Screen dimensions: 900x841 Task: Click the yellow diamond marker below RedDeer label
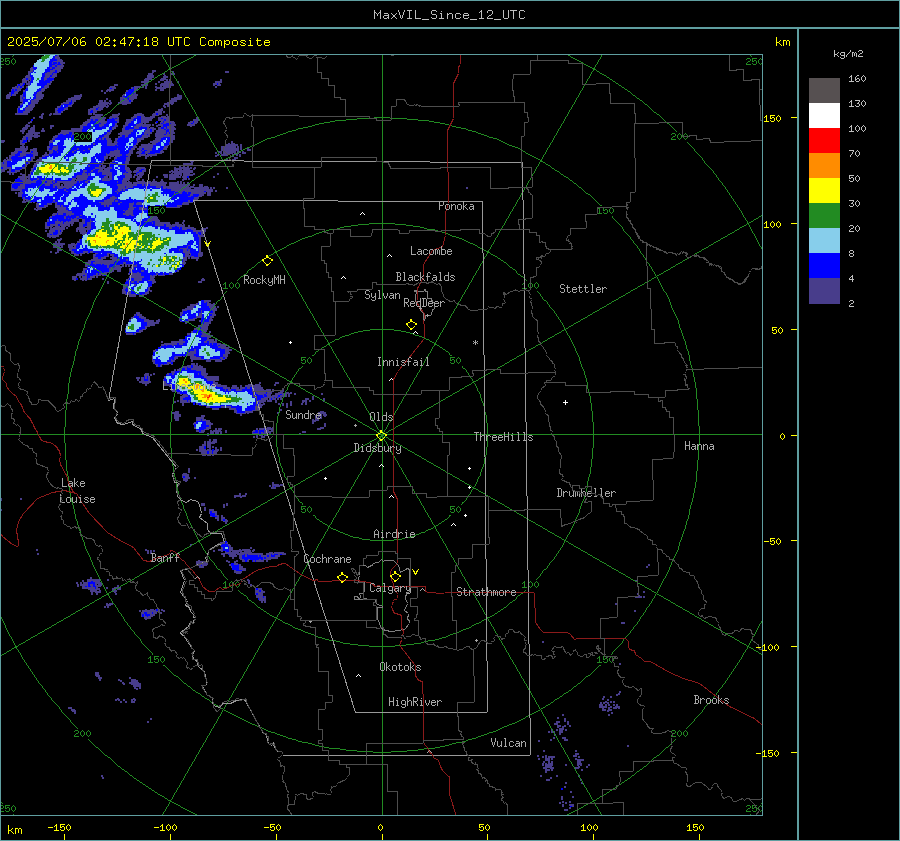pos(412,325)
